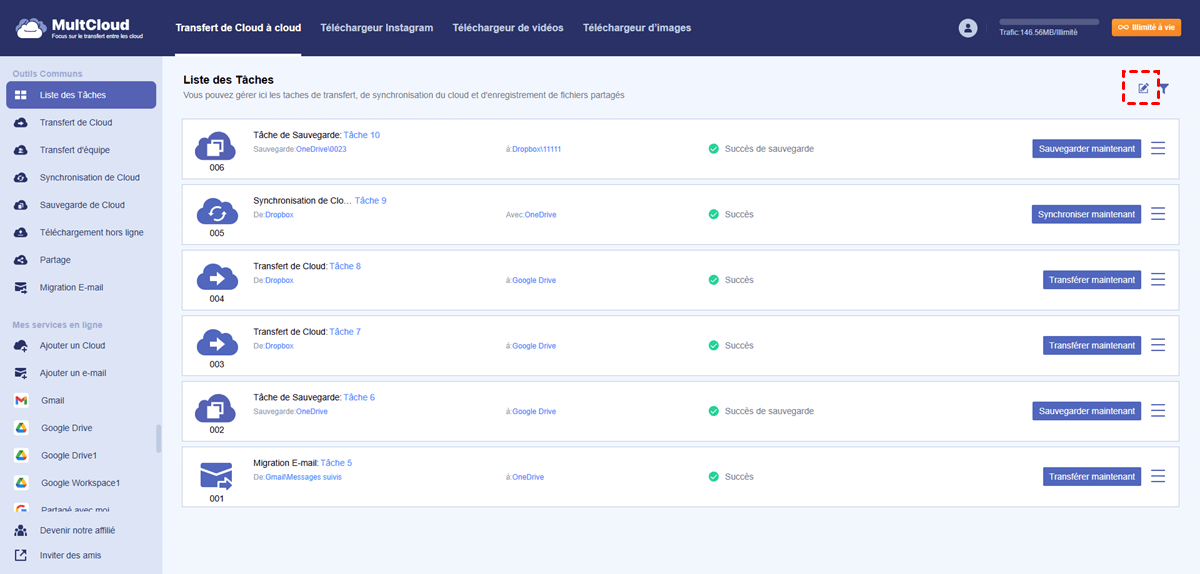Open the Tâche 9 link

(370, 200)
